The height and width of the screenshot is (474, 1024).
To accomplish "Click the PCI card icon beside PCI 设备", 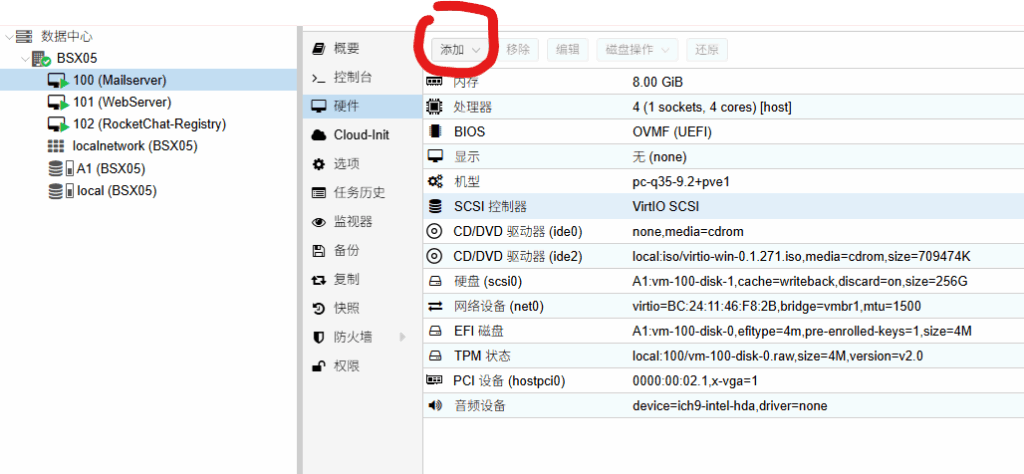I will coord(434,381).
